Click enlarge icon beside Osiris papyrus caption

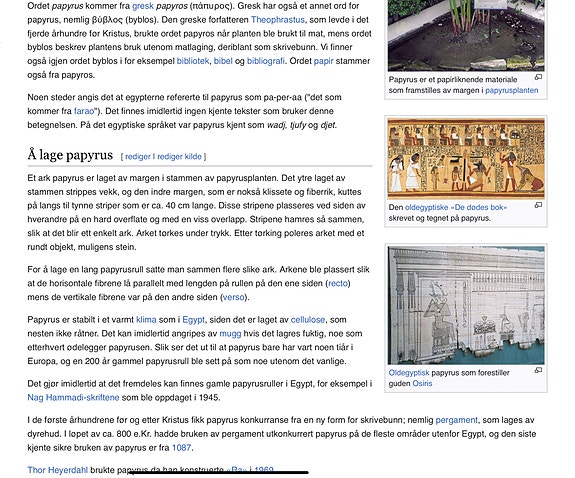point(538,370)
